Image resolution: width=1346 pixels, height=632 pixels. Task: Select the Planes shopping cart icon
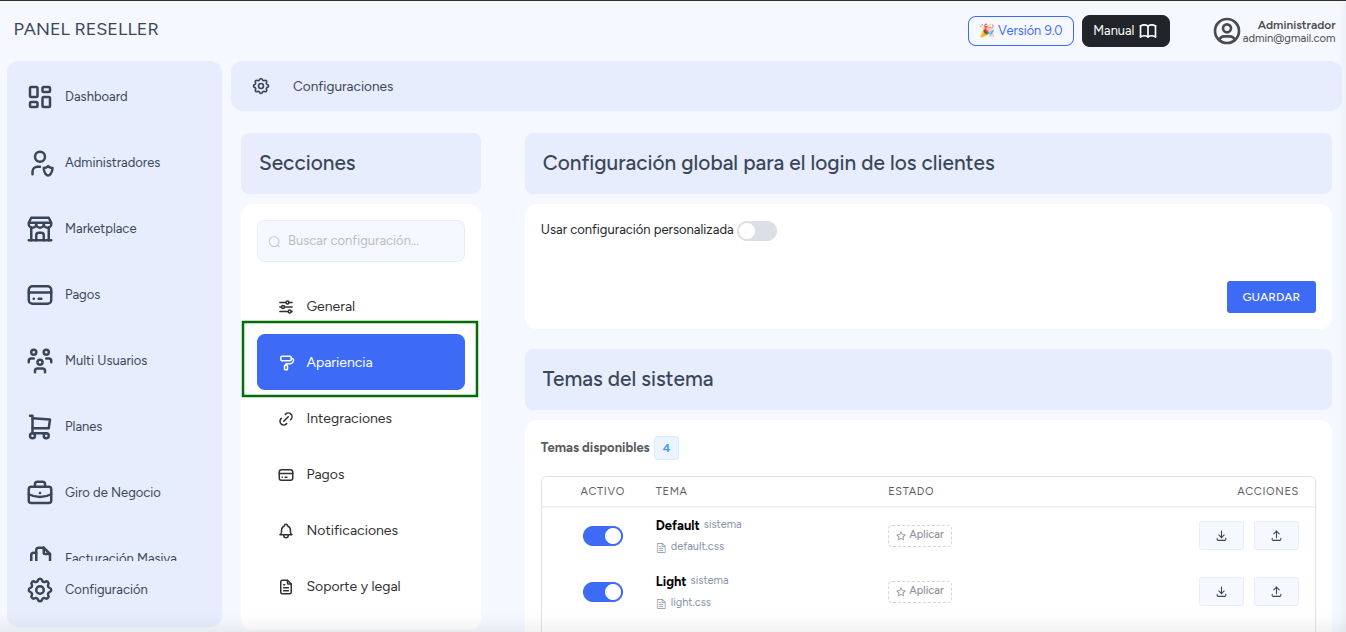(40, 427)
